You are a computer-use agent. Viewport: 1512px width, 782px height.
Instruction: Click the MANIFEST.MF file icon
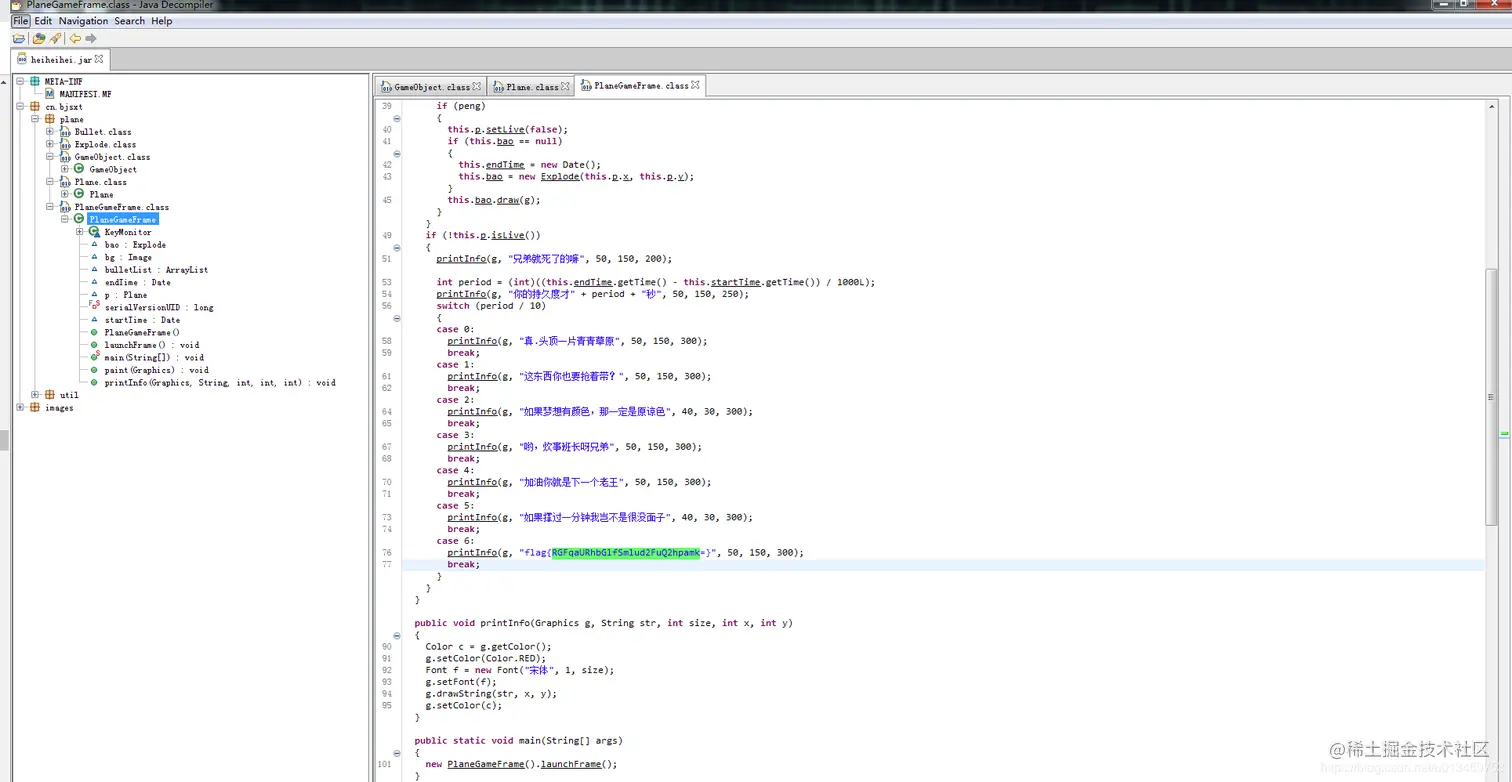tap(50, 94)
